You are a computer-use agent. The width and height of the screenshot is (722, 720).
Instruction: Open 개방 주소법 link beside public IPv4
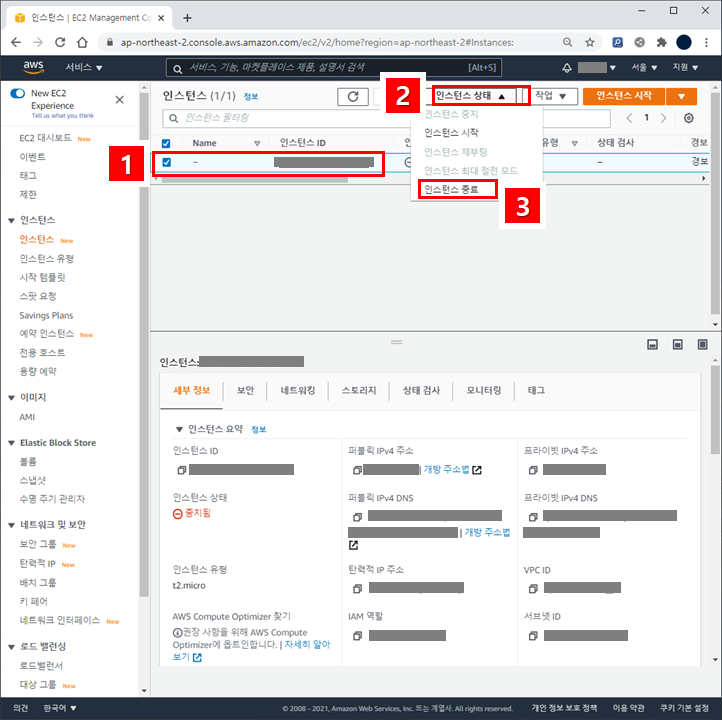pyautogui.click(x=446, y=470)
